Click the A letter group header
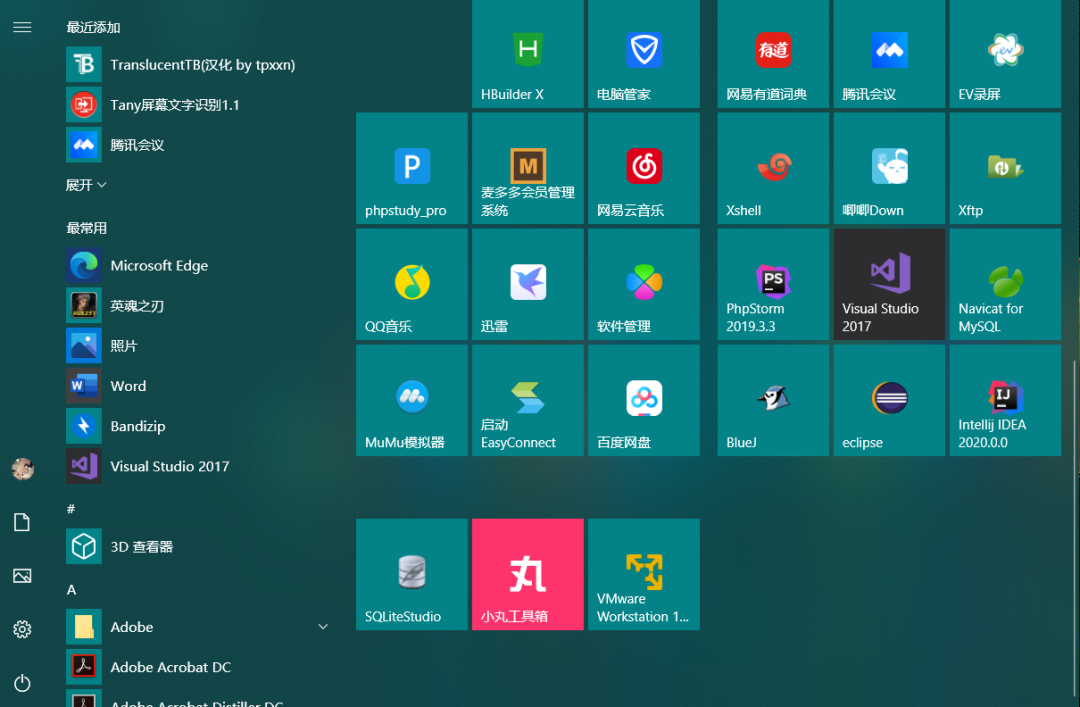Image resolution: width=1080 pixels, height=707 pixels. [71, 589]
